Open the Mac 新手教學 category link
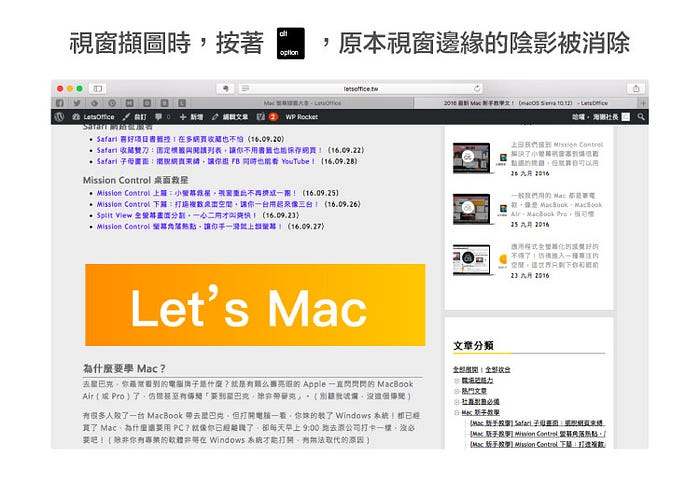700x483 pixels. (x=481, y=412)
